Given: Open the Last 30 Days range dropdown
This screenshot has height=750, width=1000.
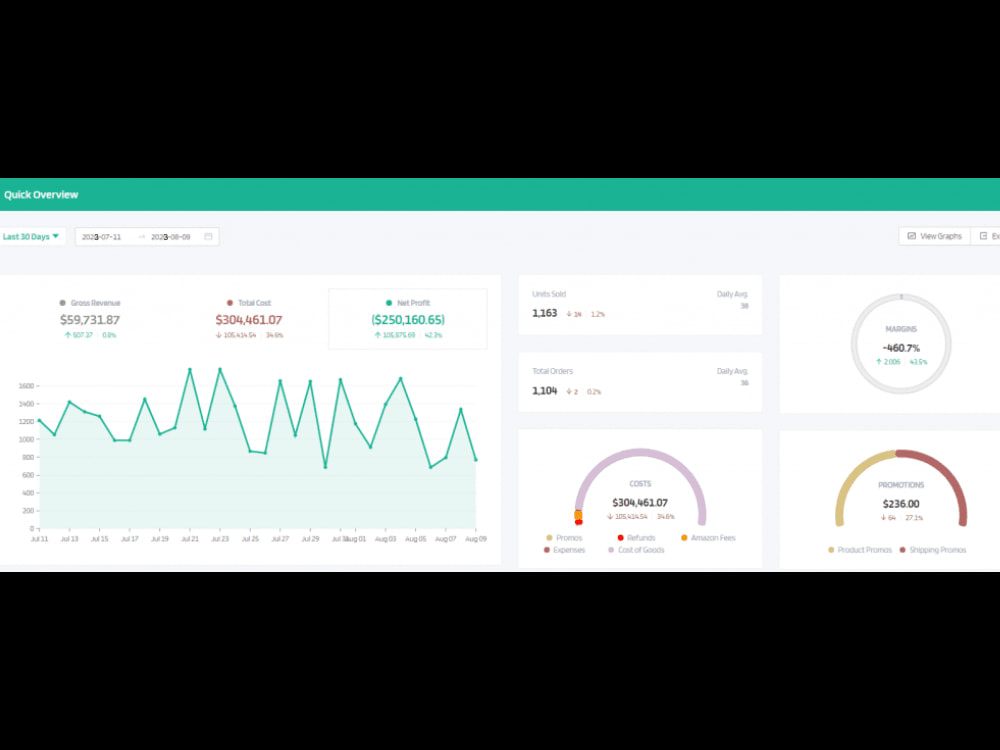Looking at the screenshot, I should [x=31, y=237].
